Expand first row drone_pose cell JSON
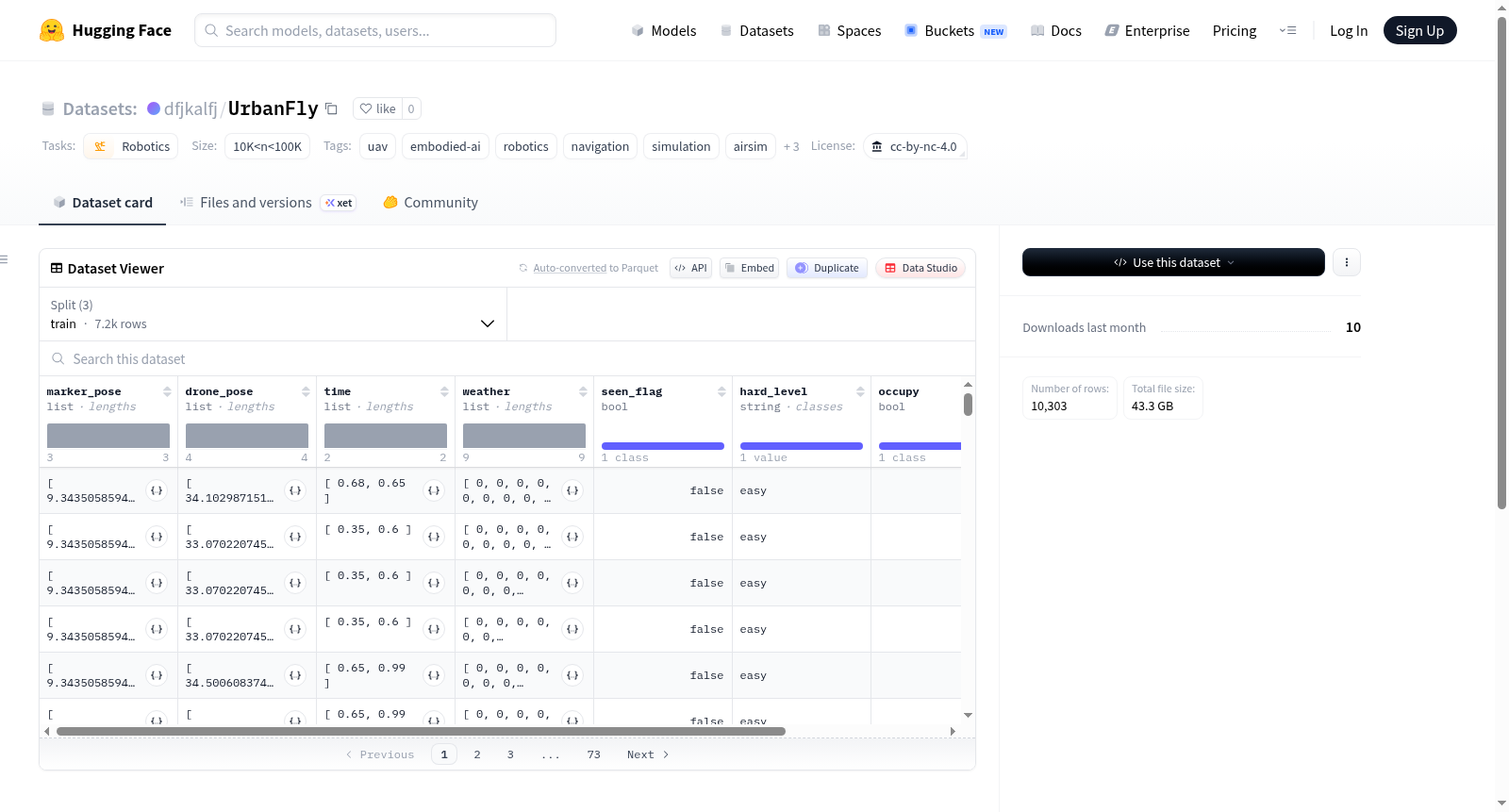Image resolution: width=1509 pixels, height=812 pixels. (295, 490)
